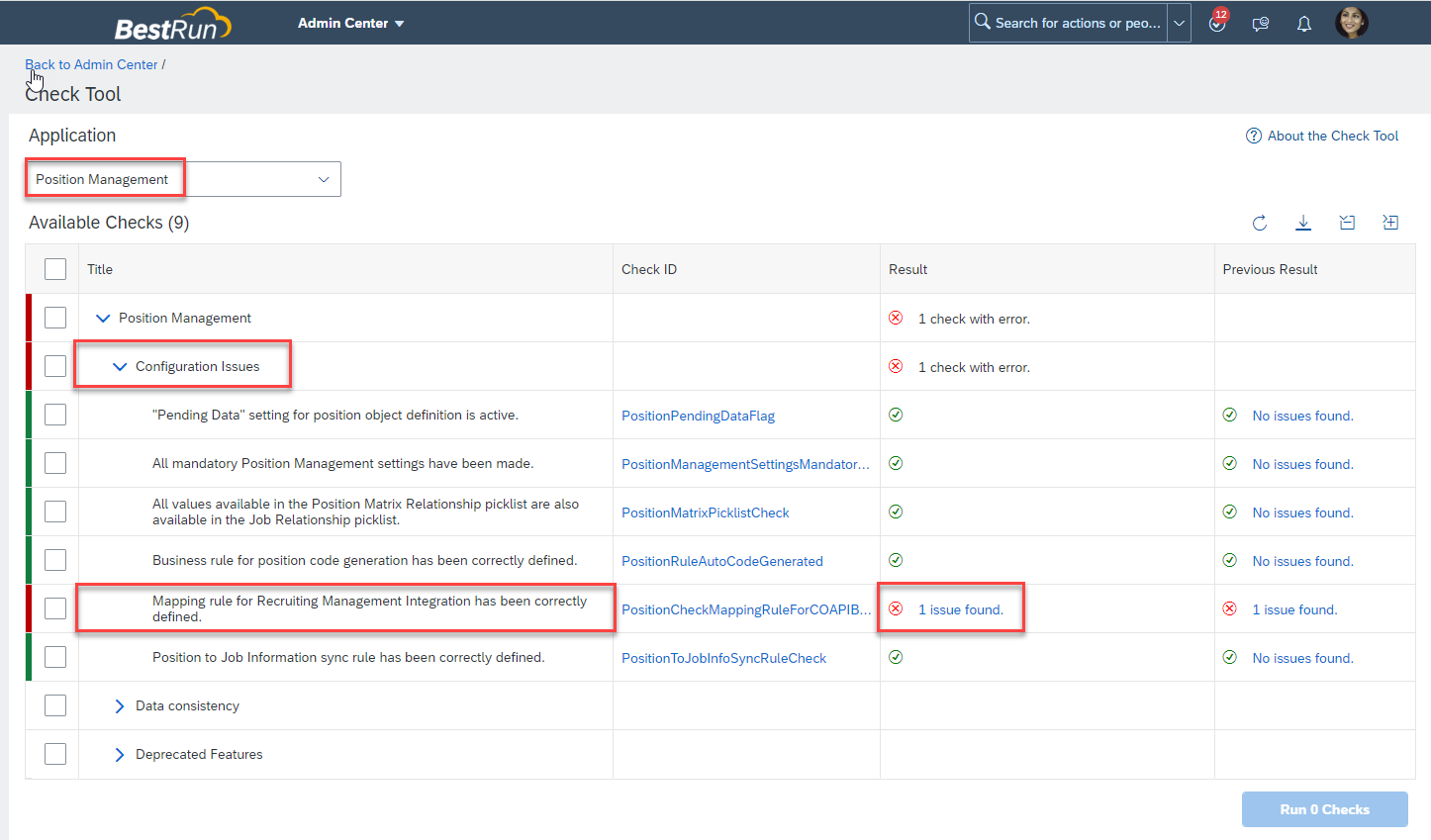Click the Run 0 Checks button
This screenshot has height=840, width=1431.
coord(1325,809)
